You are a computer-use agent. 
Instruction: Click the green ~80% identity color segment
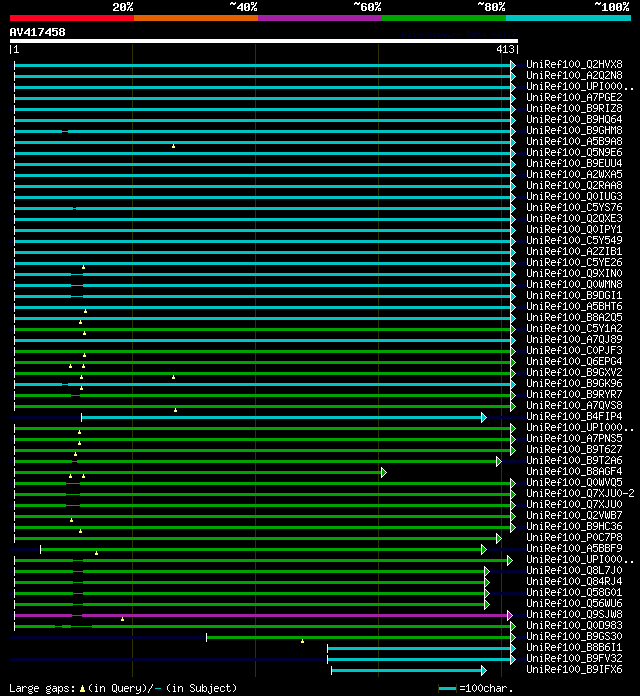click(444, 18)
